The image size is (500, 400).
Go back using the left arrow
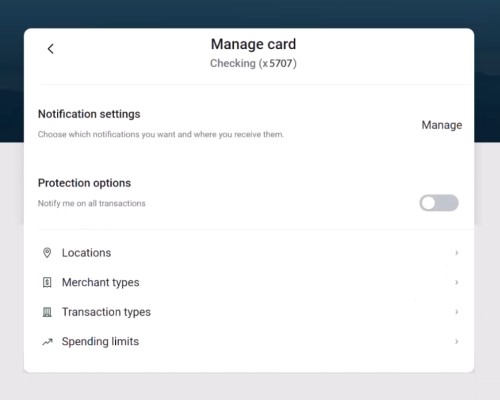pos(51,49)
